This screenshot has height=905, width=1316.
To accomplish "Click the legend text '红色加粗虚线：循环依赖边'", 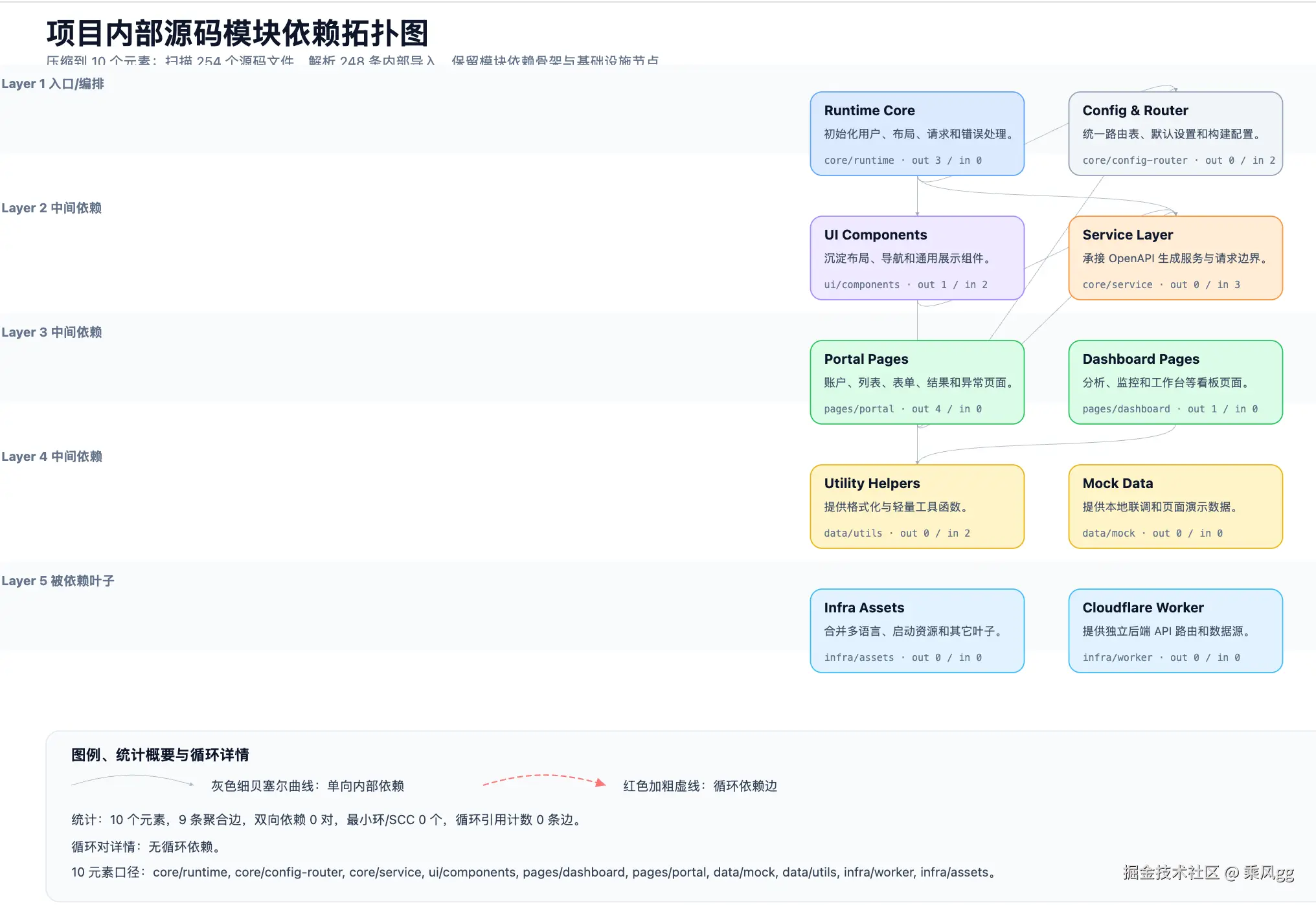I will click(700, 786).
